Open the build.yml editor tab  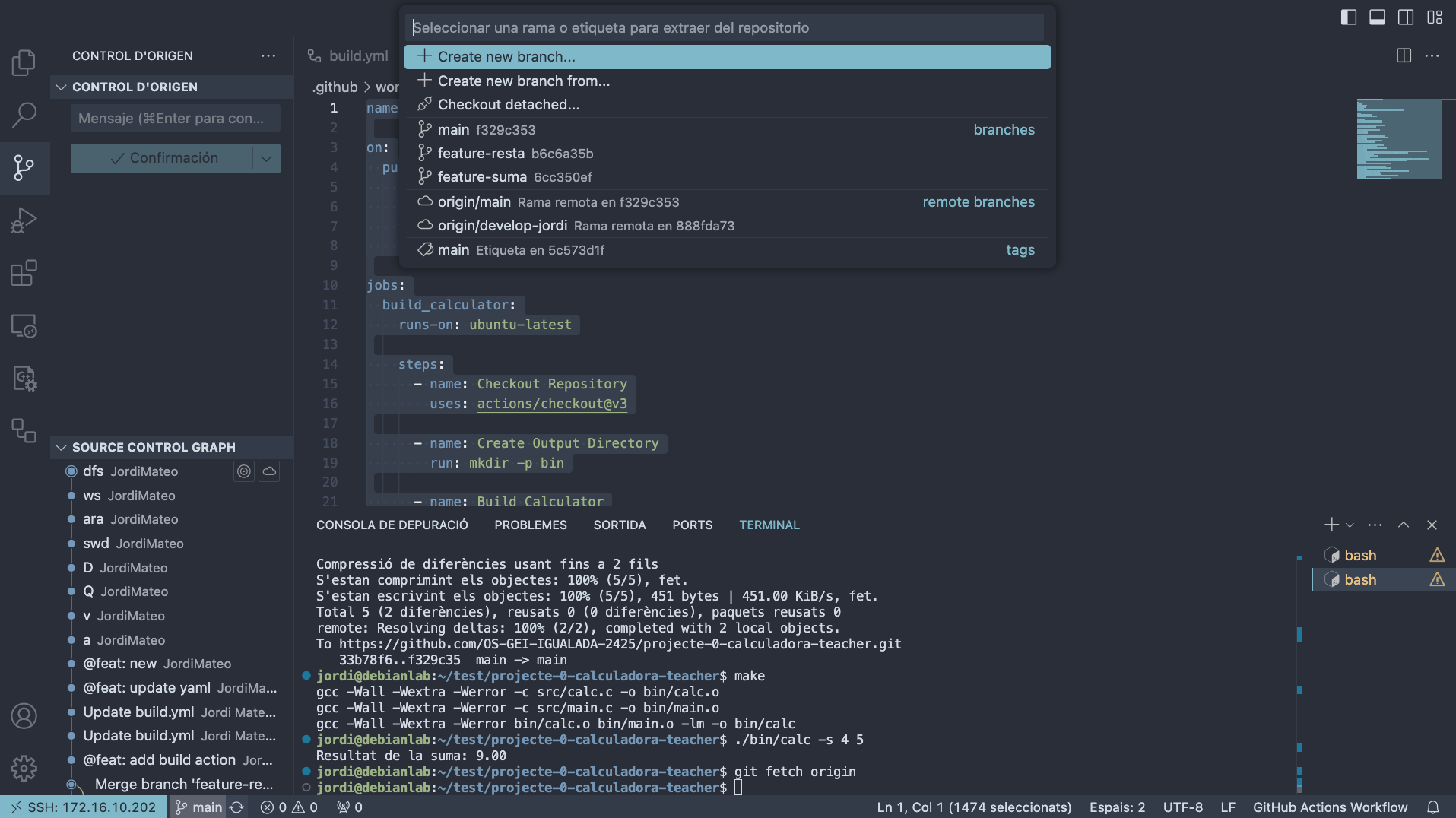coord(348,55)
